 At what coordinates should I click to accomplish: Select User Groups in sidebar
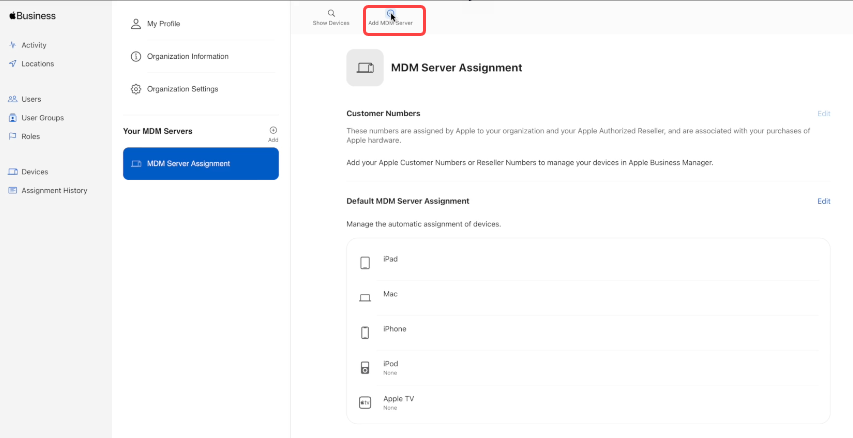click(42, 118)
